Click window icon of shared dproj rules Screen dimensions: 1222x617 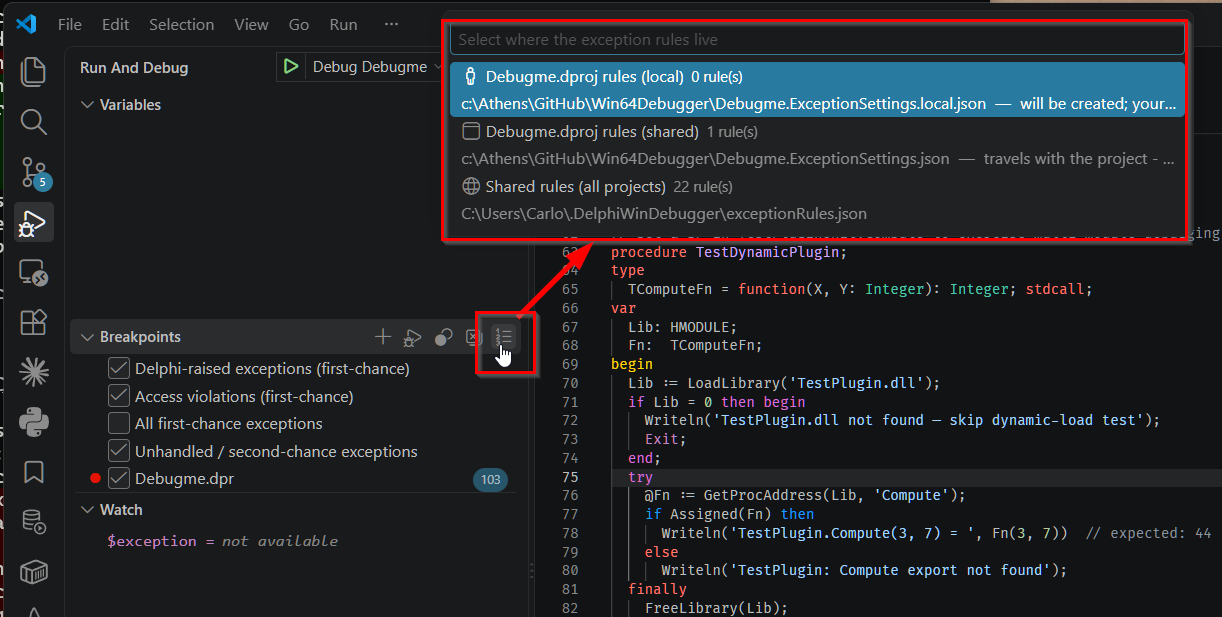pos(470,132)
